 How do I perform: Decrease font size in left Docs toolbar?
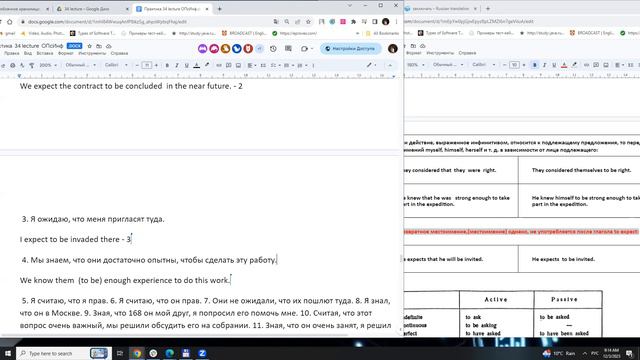[137, 65]
